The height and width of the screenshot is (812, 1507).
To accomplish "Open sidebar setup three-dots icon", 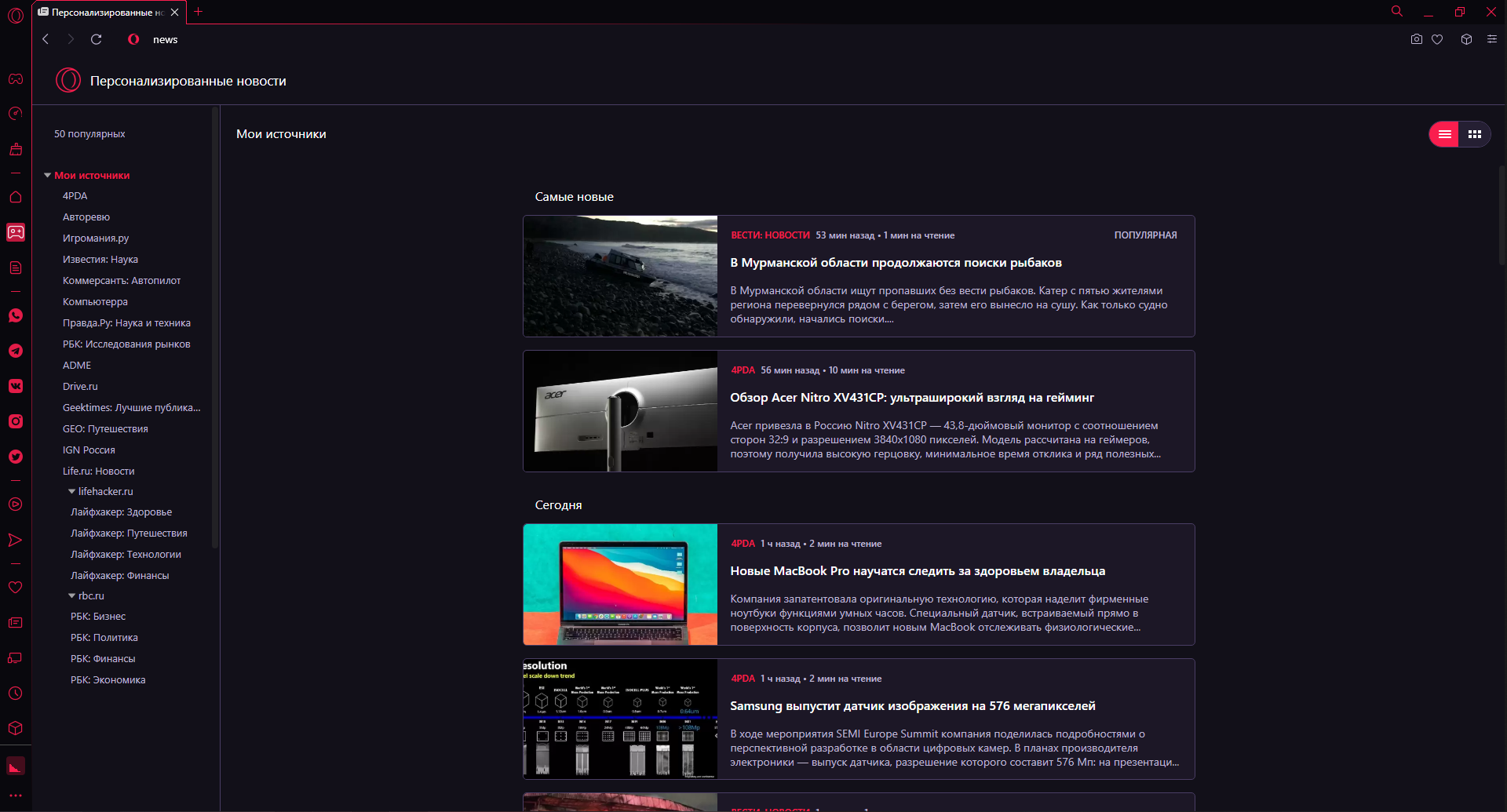I will tap(16, 796).
